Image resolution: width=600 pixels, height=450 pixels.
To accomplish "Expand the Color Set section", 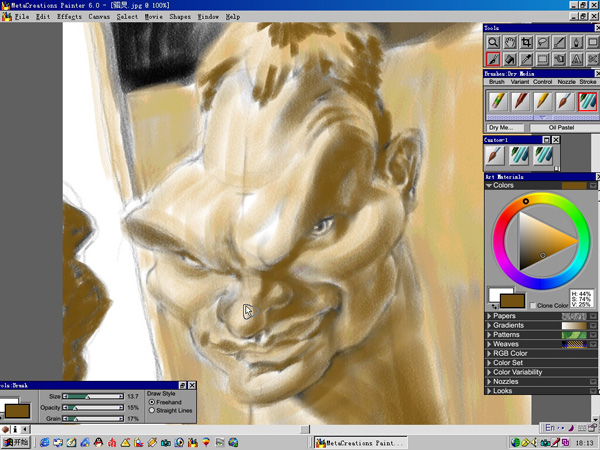I will 489,363.
